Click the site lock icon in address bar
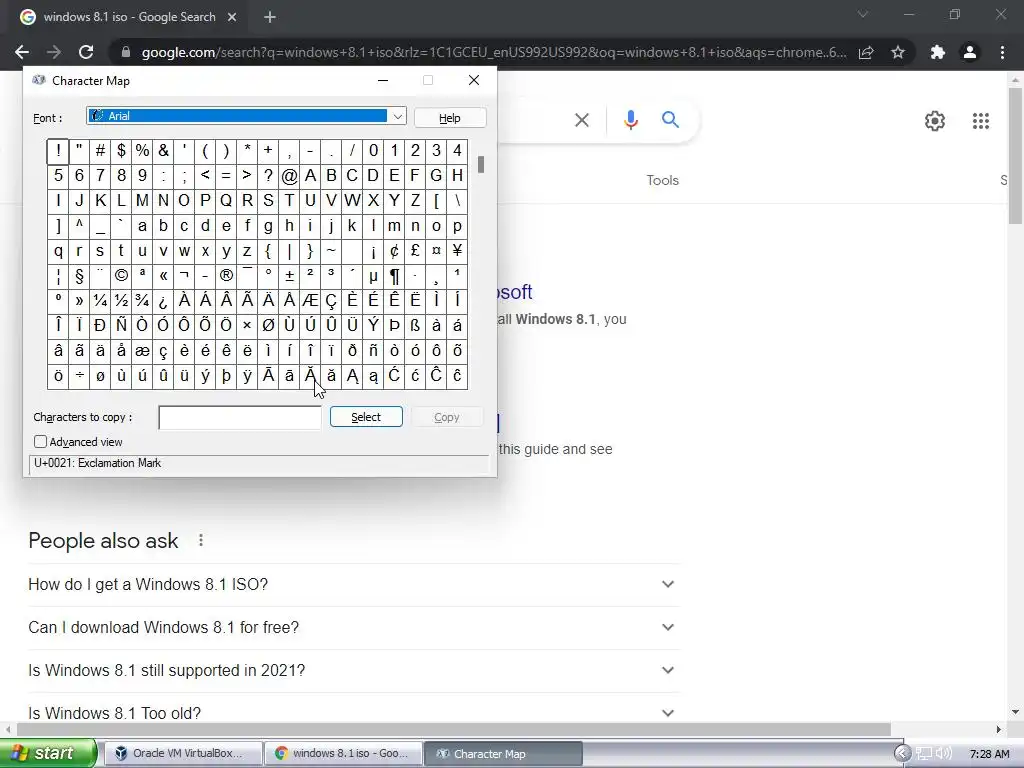 tap(125, 52)
